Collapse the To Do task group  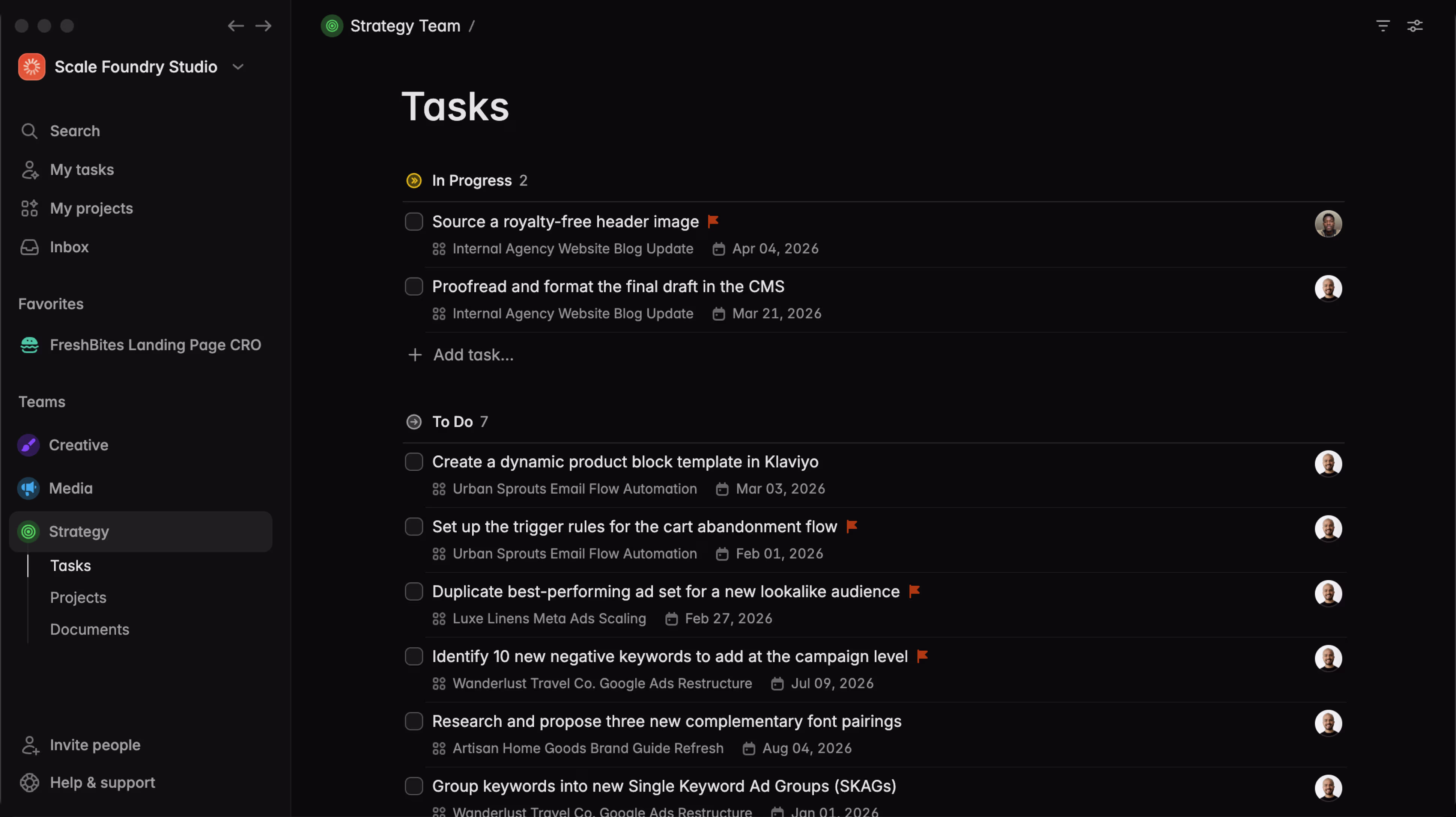coord(414,422)
